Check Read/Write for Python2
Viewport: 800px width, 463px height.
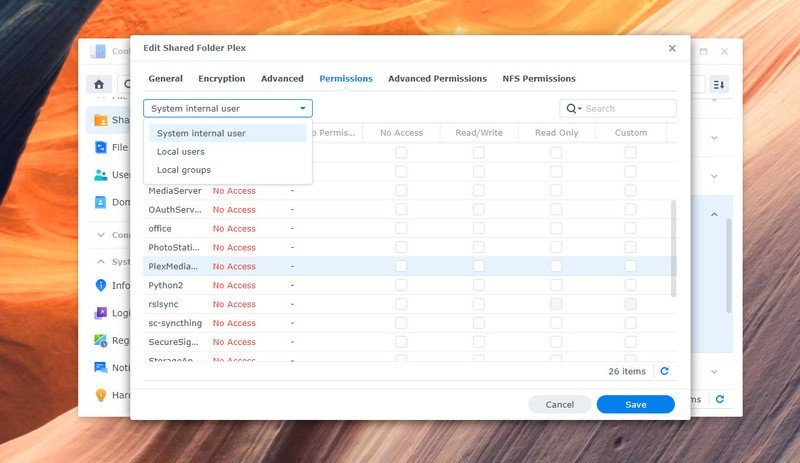click(x=479, y=285)
